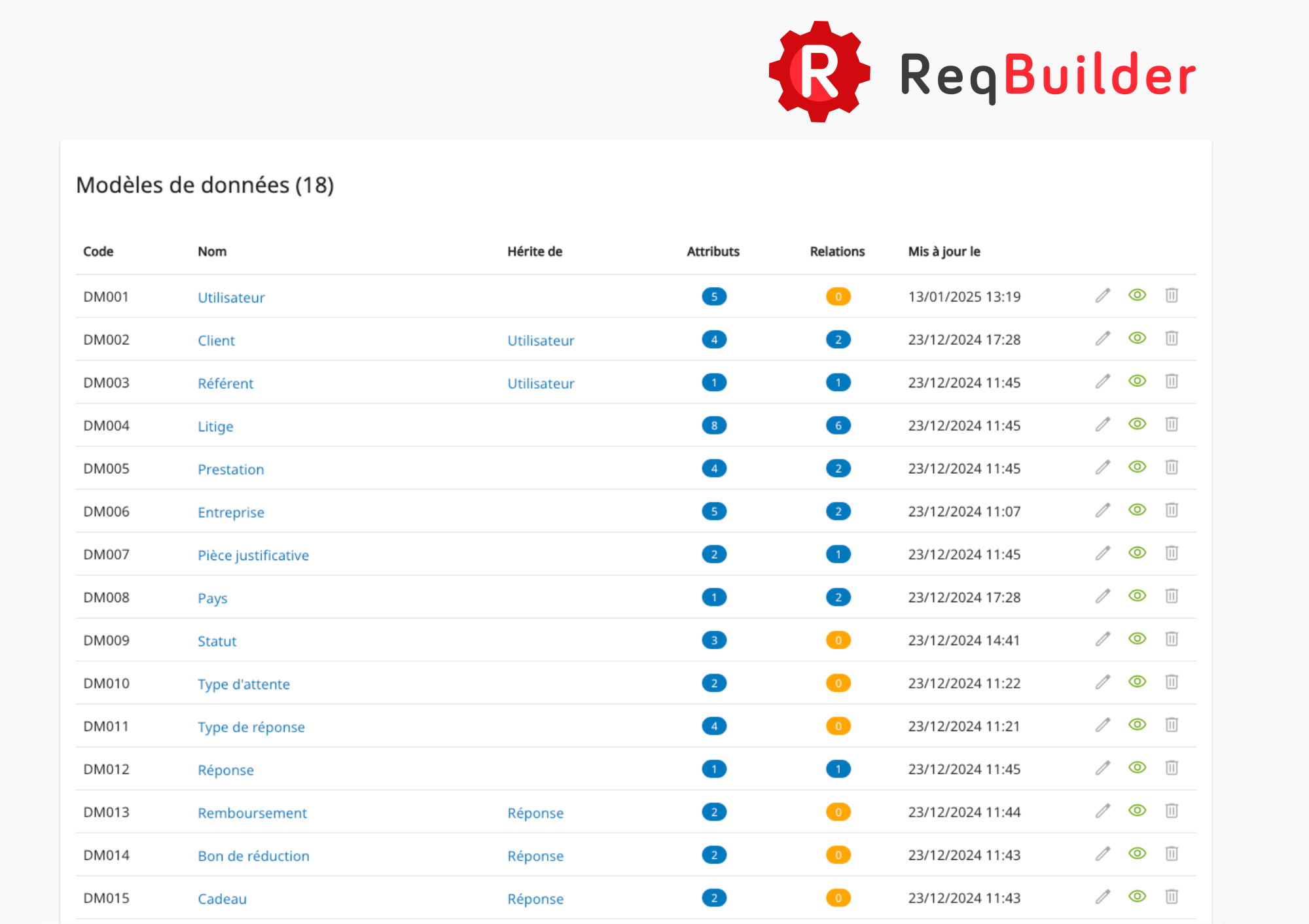1309x924 pixels.
Task: Remove the Prestation row using the trash
Action: (1172, 467)
